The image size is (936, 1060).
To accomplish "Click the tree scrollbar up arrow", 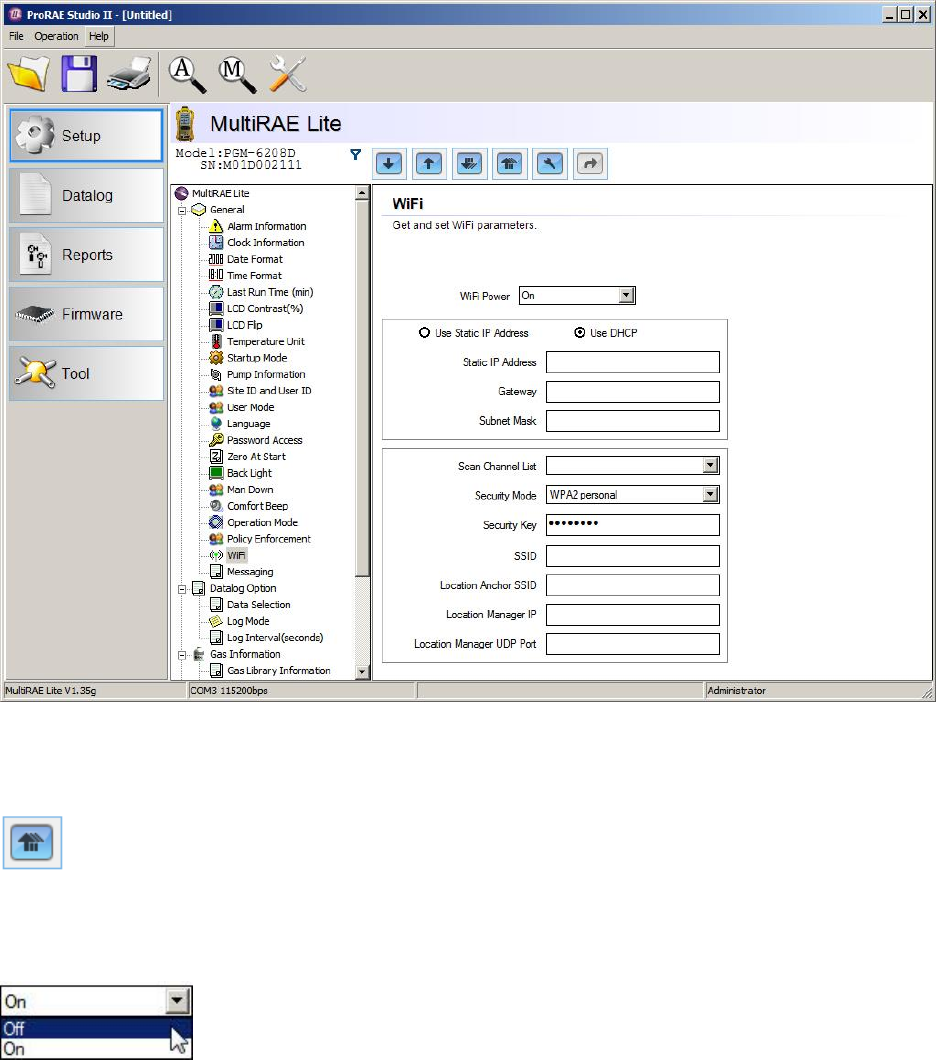I will pos(362,193).
